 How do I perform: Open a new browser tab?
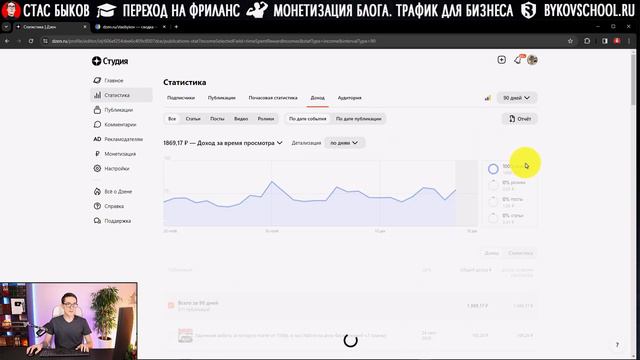176,27
